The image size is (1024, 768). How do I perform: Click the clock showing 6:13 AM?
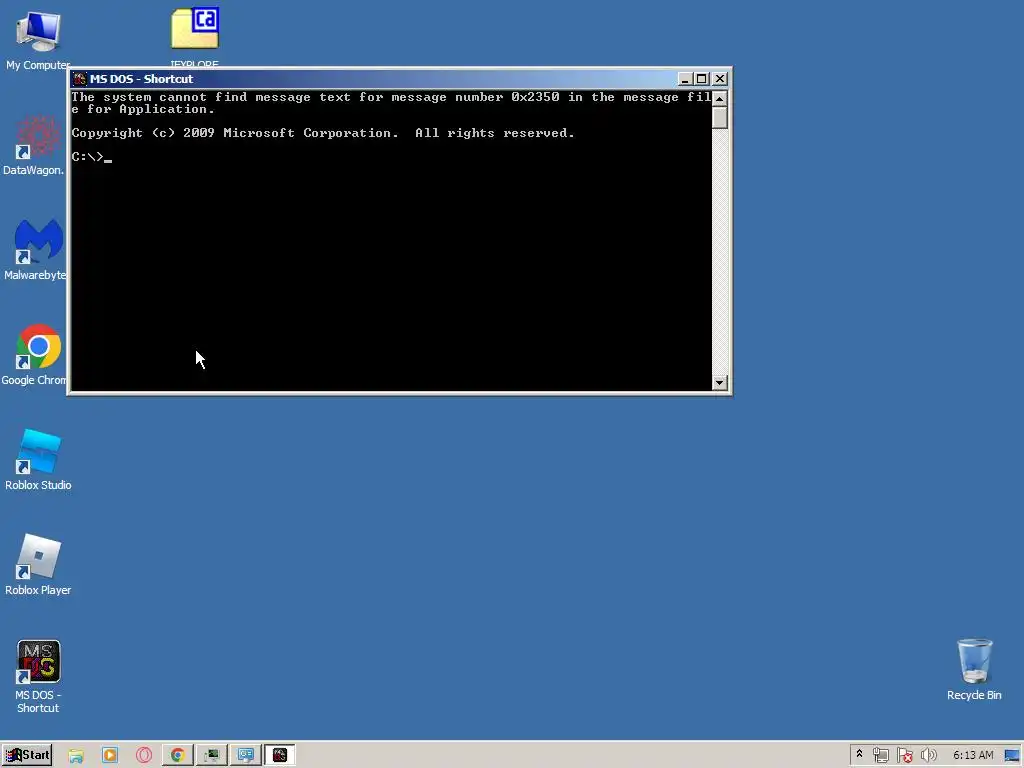[x=973, y=755]
